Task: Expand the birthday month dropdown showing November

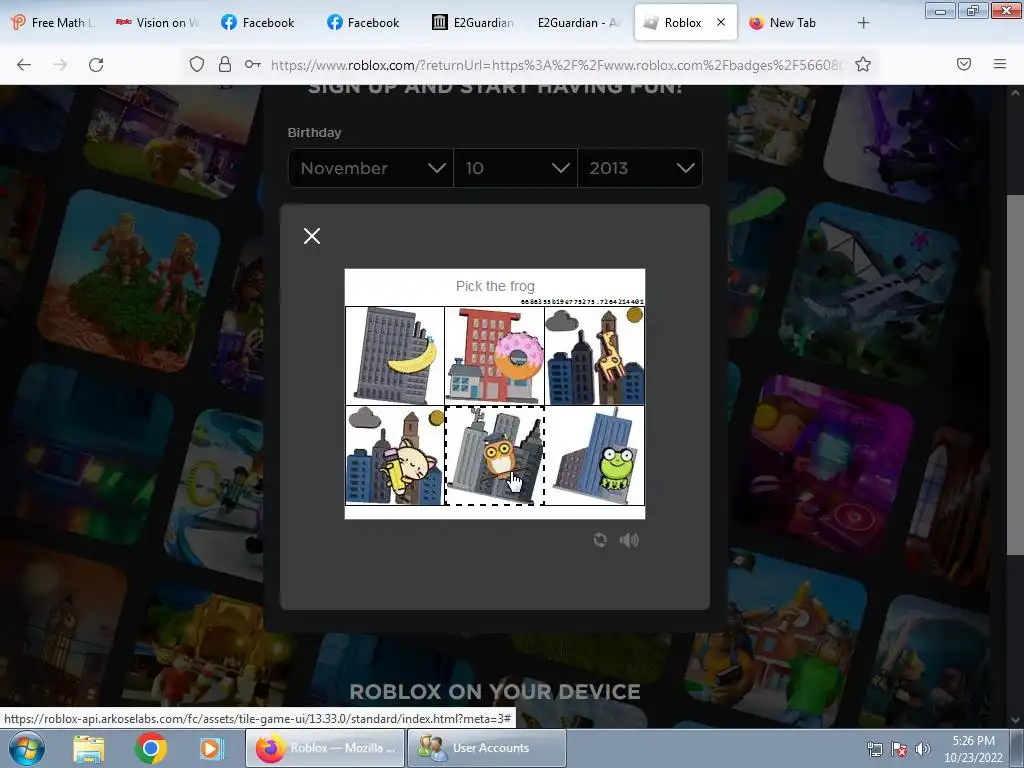Action: click(371, 168)
